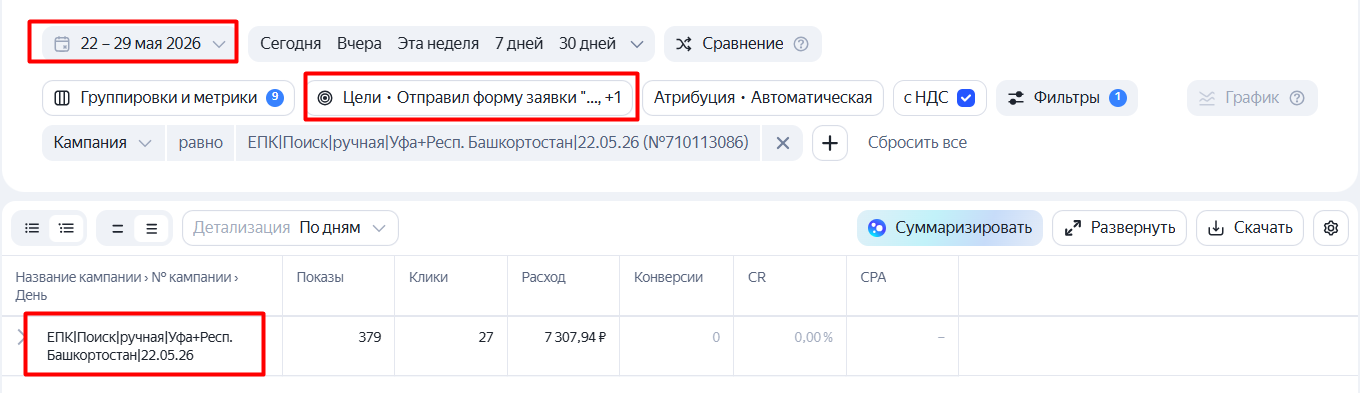Open Сравнение help question icon
Image resolution: width=1360 pixels, height=393 pixels.
(x=800, y=44)
